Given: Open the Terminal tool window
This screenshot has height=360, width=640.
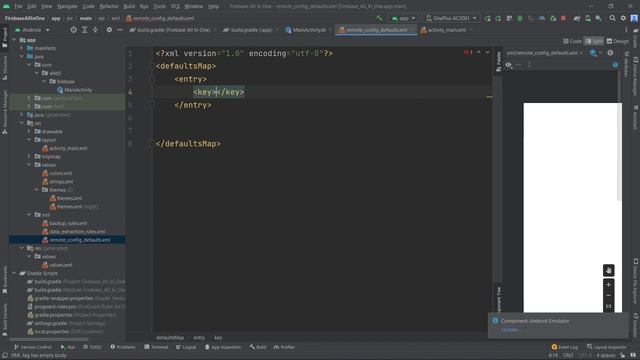Looking at the screenshot, I should coord(156,347).
